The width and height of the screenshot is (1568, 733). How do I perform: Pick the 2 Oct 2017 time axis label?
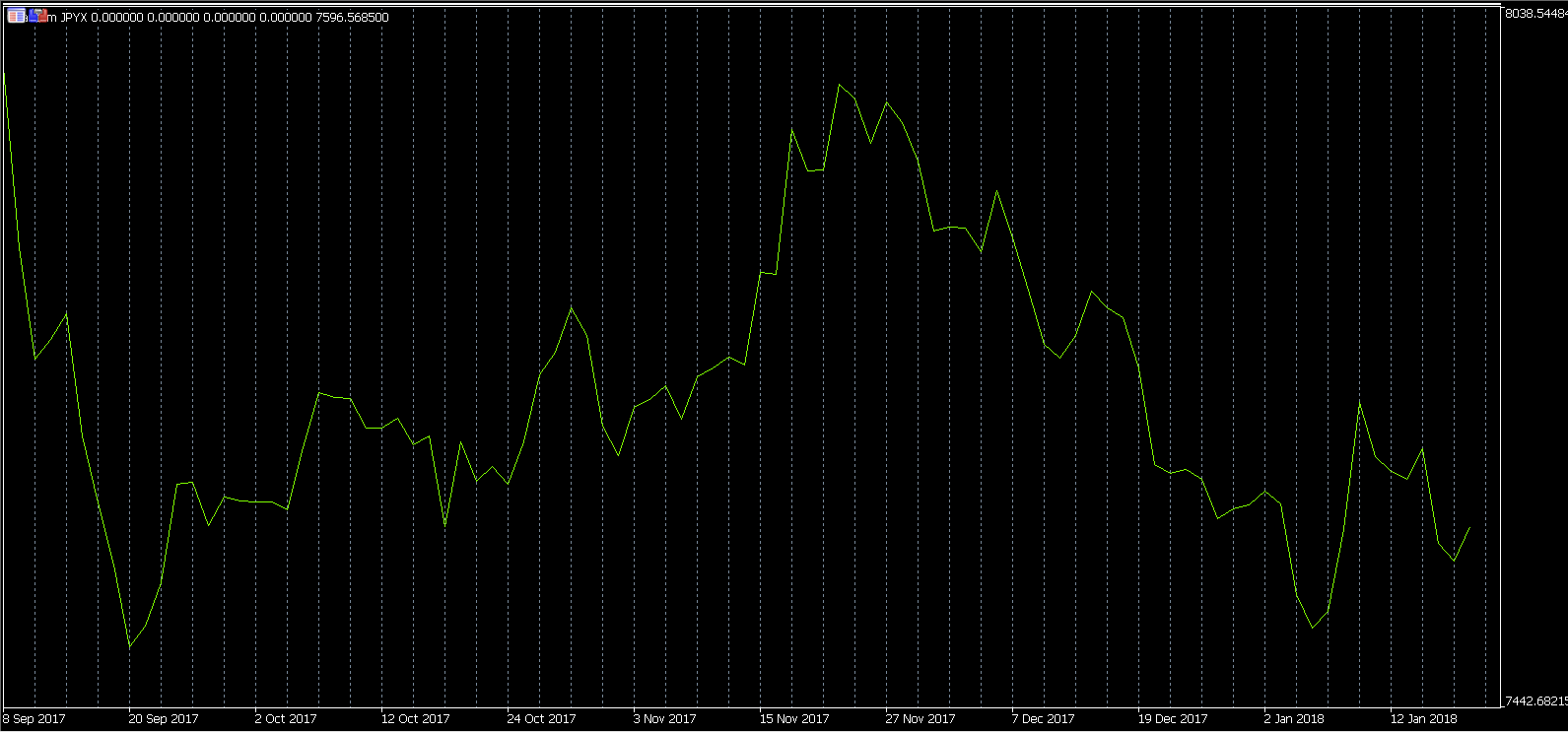[x=286, y=719]
